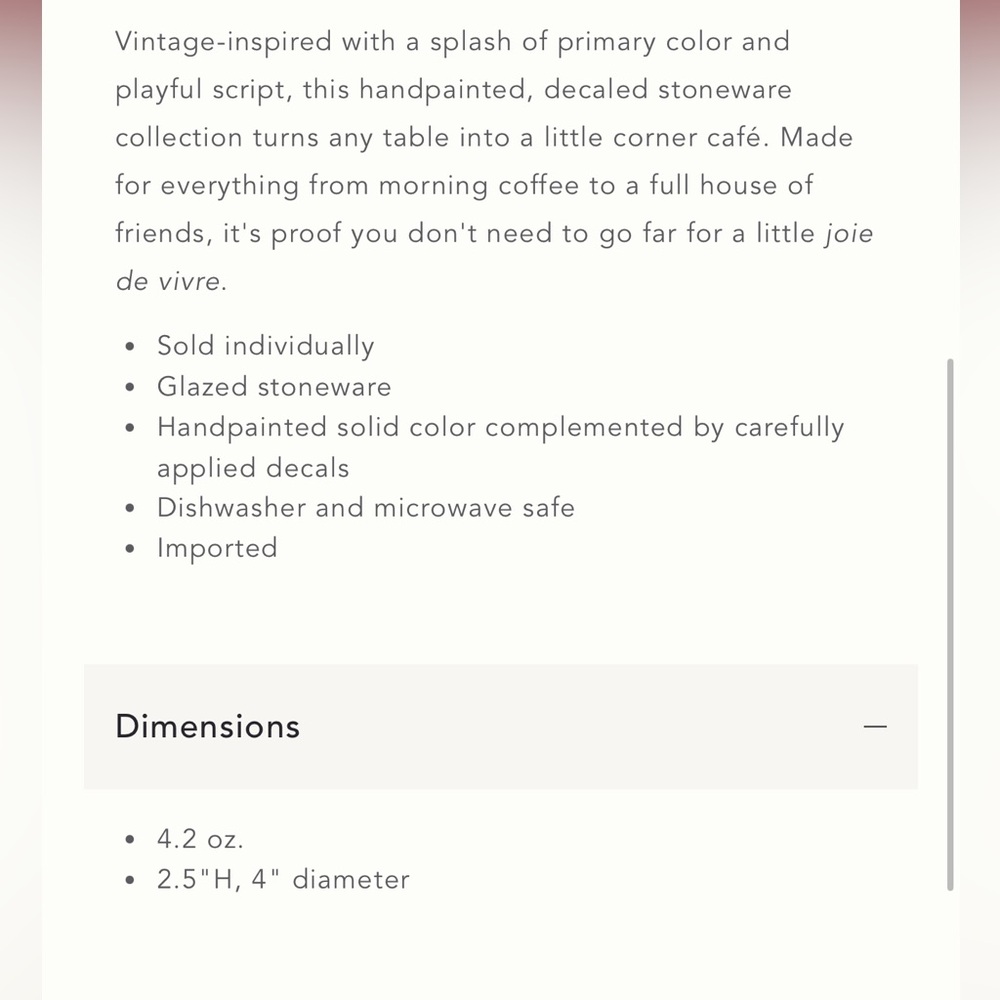Click the 'Vintage-inspired' opening word

point(224,42)
